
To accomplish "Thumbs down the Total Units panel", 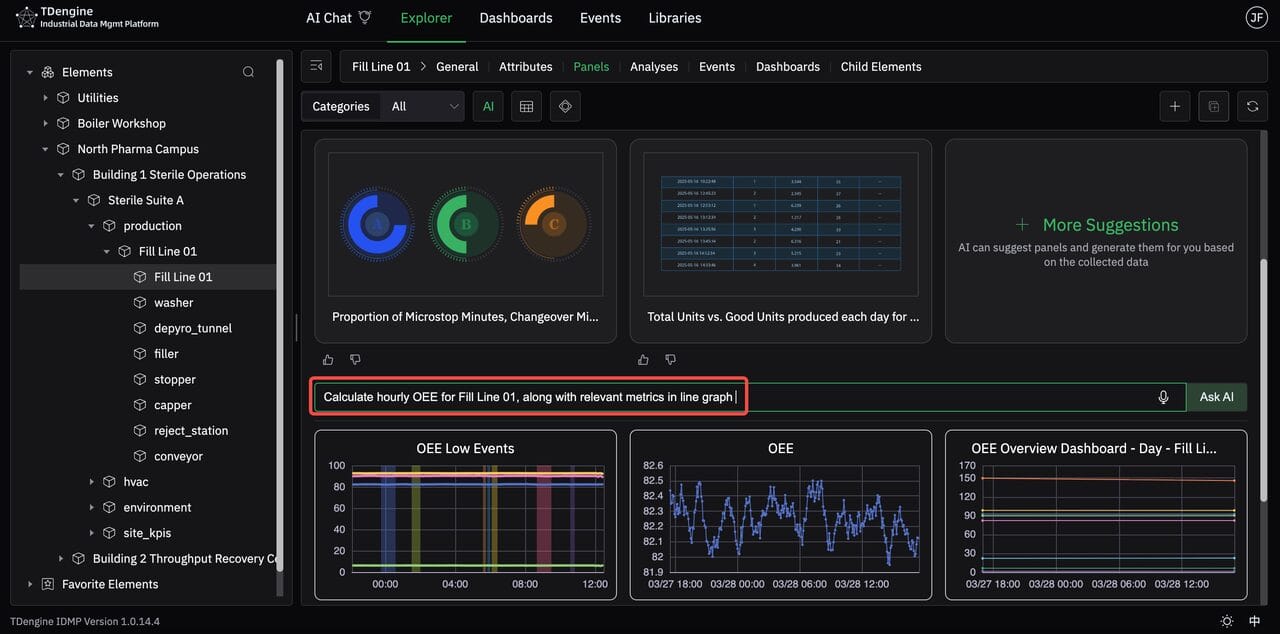I will click(x=670, y=360).
